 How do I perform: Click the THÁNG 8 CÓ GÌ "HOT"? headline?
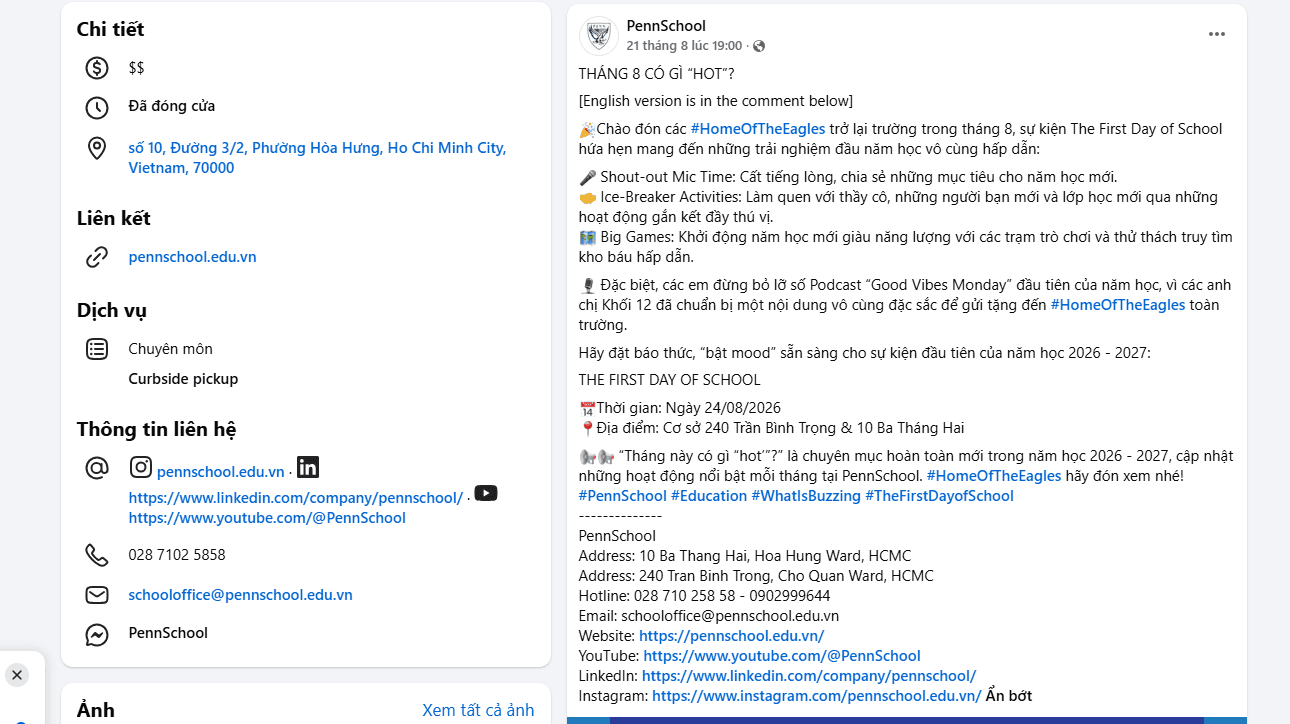pos(657,74)
